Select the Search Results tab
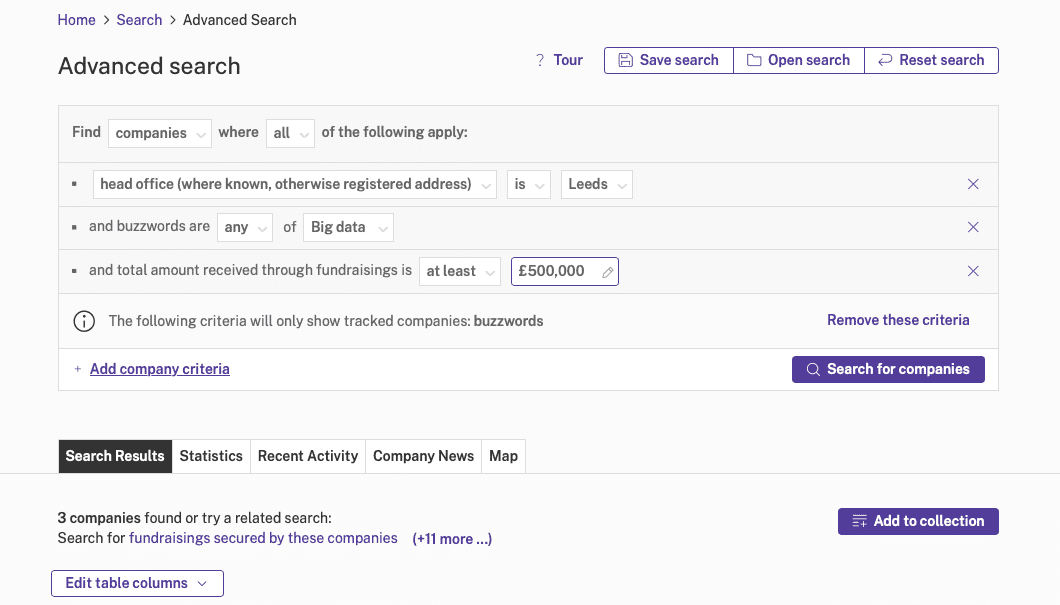The image size is (1060, 605). pyautogui.click(x=115, y=456)
